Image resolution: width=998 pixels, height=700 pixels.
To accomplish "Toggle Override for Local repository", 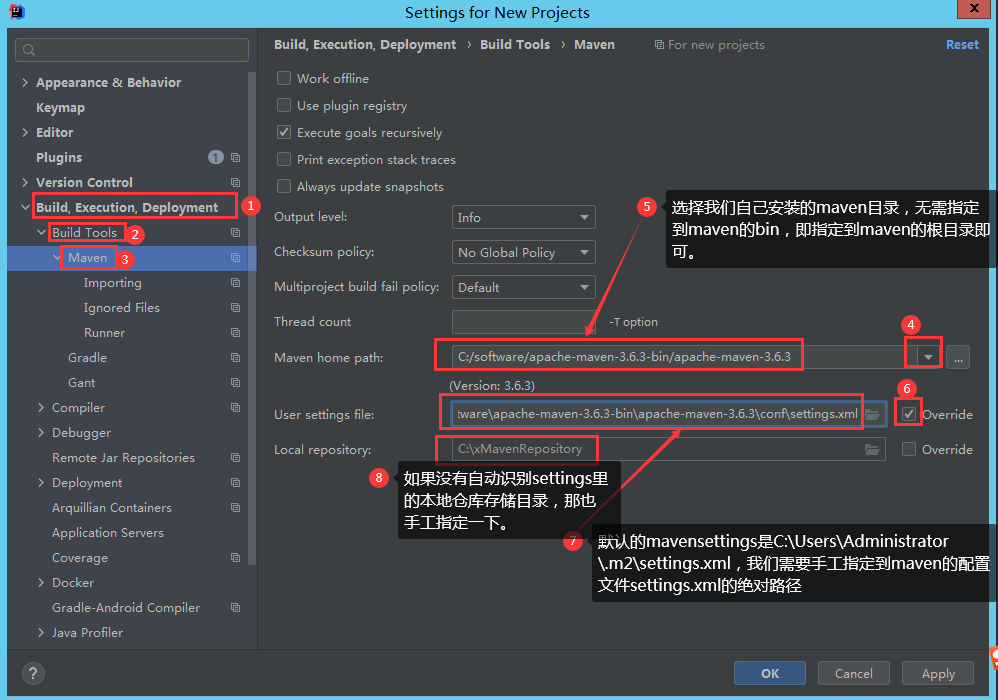I will click(x=909, y=449).
